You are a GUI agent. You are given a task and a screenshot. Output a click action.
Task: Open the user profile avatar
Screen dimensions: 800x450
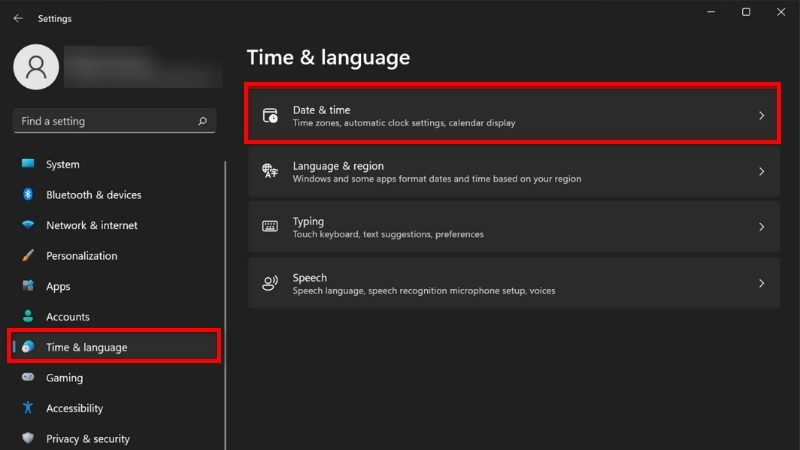[36, 67]
